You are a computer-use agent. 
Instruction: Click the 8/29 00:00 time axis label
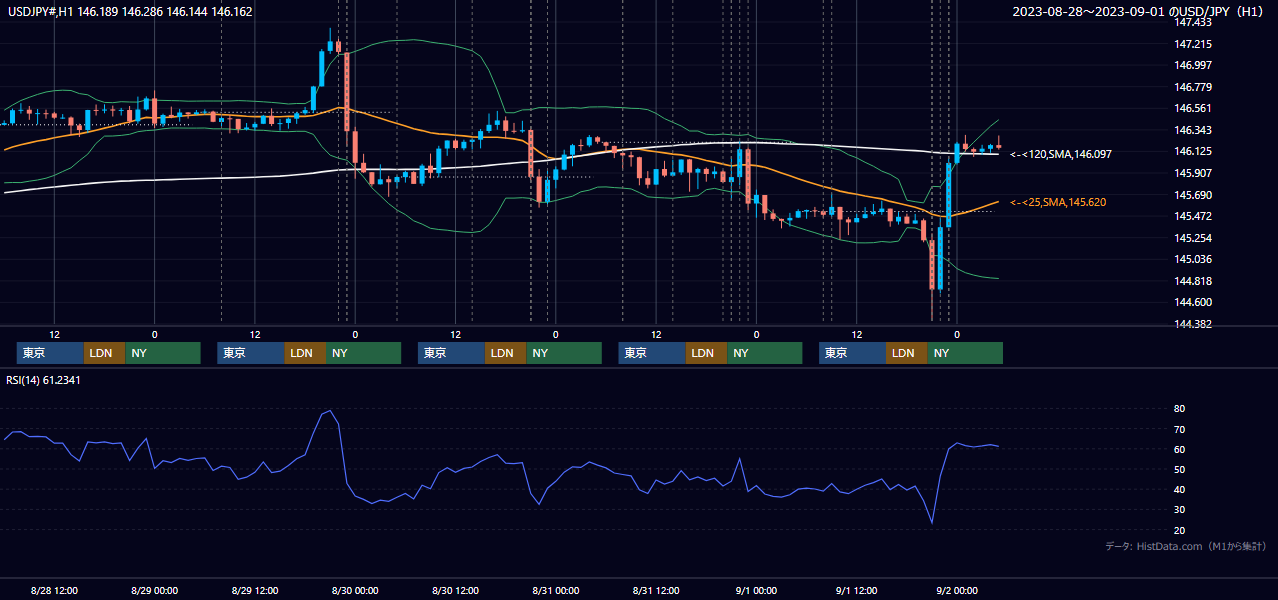point(154,591)
